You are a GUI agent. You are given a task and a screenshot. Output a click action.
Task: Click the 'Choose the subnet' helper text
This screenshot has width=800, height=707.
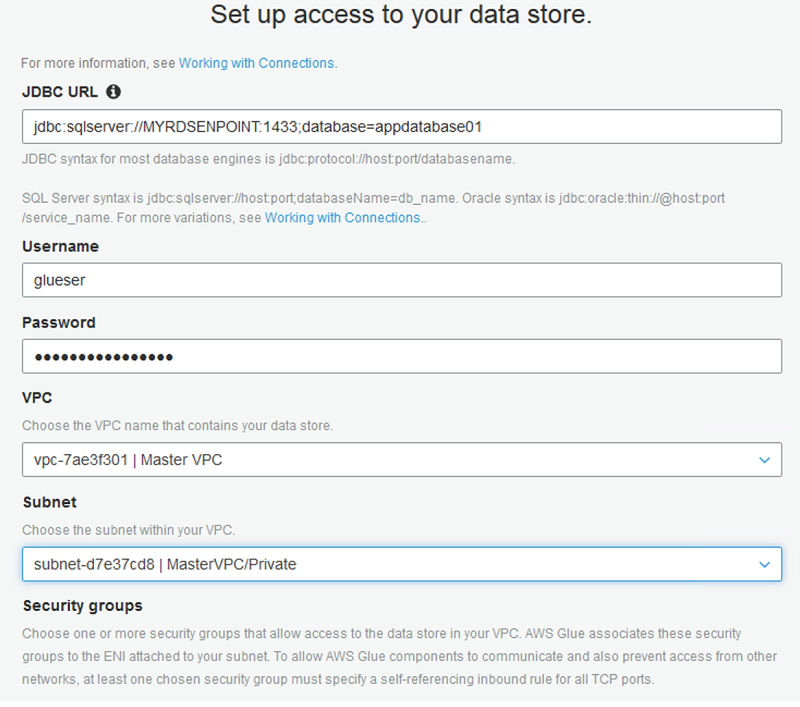(x=129, y=531)
